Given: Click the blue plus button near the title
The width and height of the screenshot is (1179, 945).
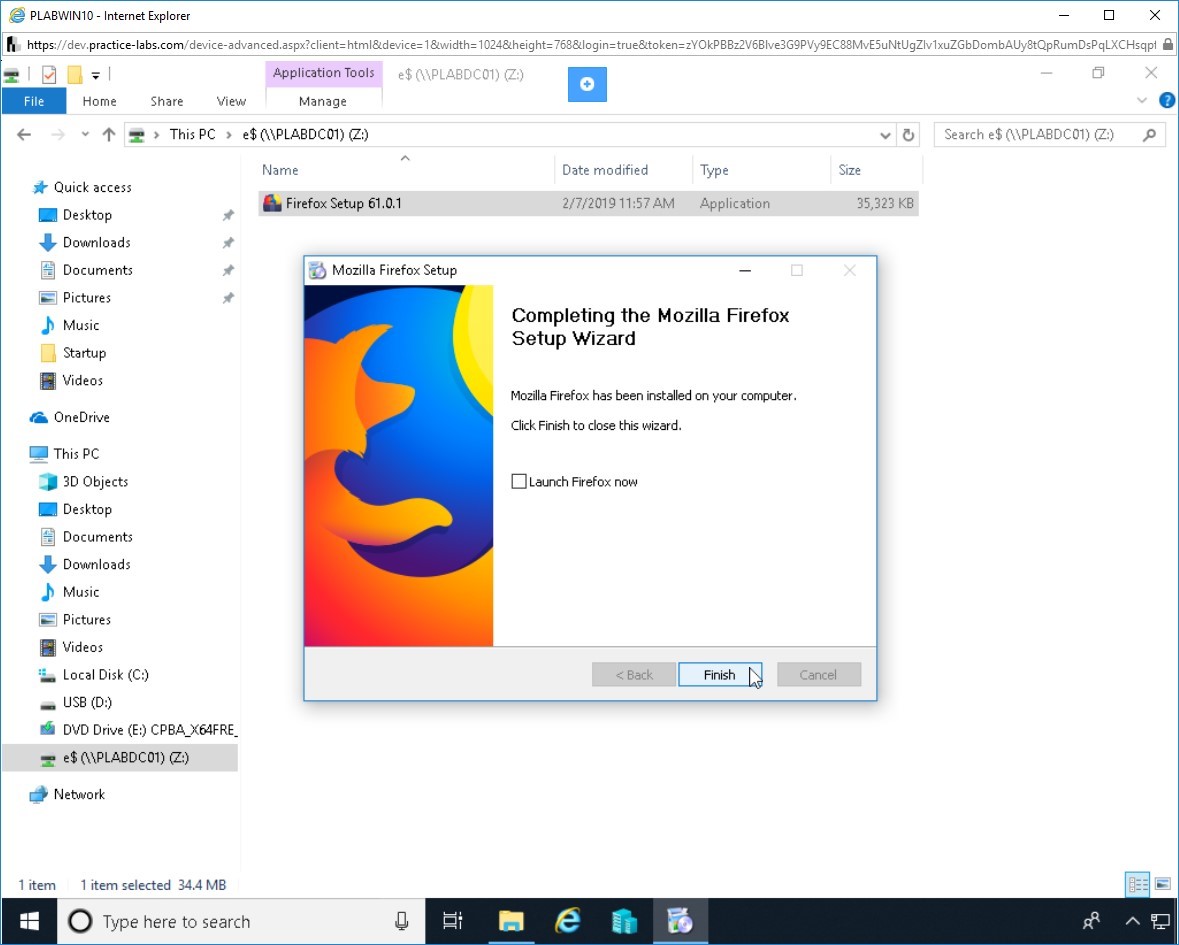Looking at the screenshot, I should point(587,84).
